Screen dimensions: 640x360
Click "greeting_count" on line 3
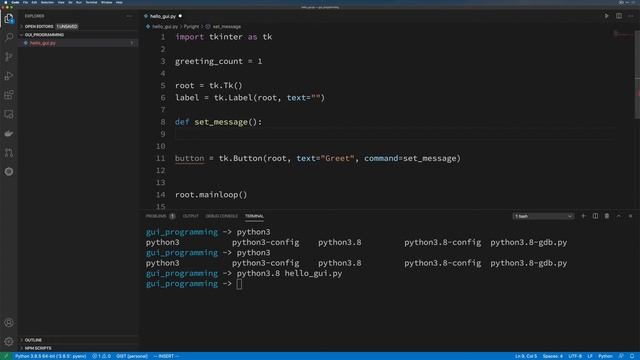click(209, 61)
